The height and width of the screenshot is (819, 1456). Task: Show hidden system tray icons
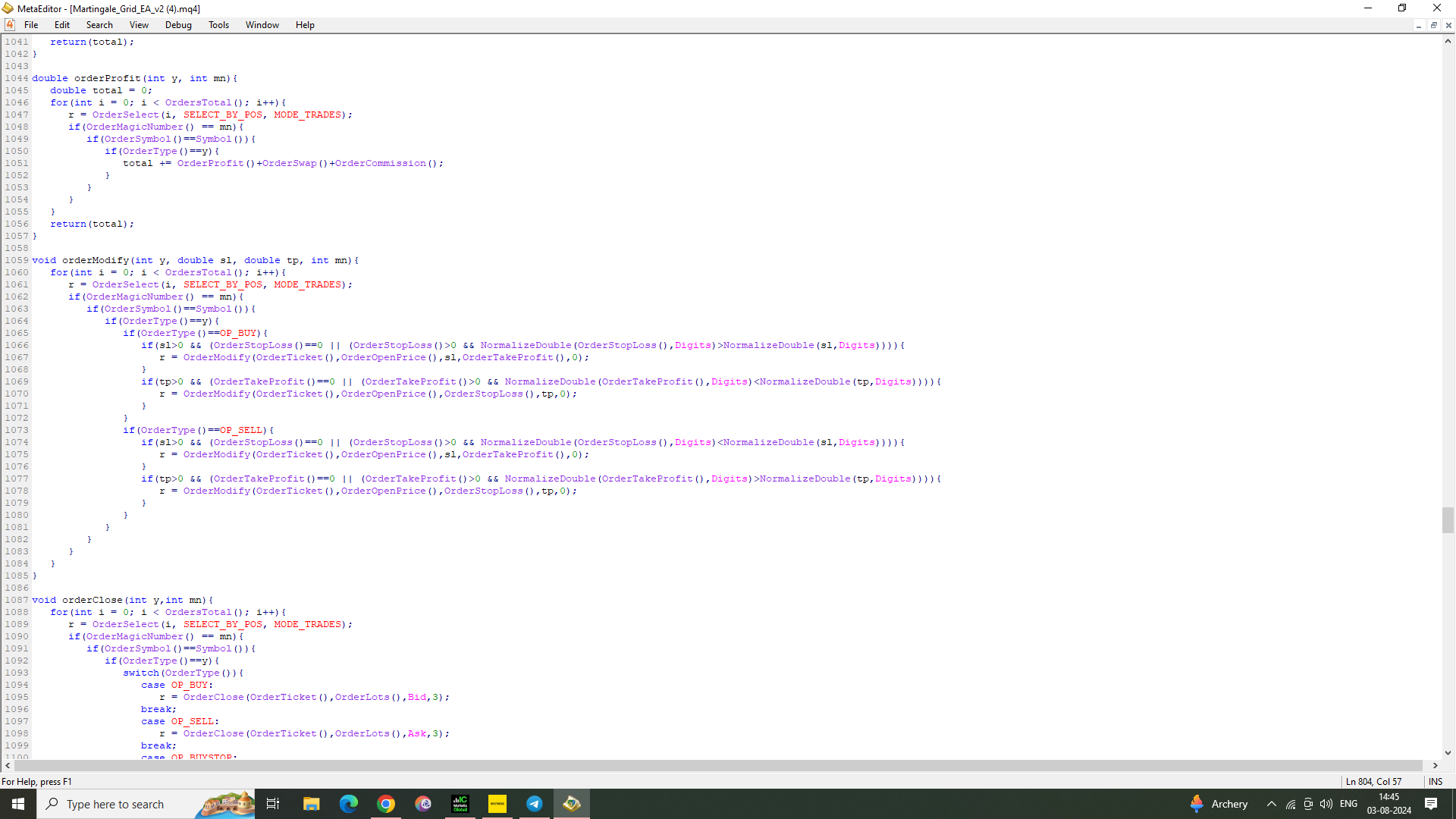point(1272,804)
